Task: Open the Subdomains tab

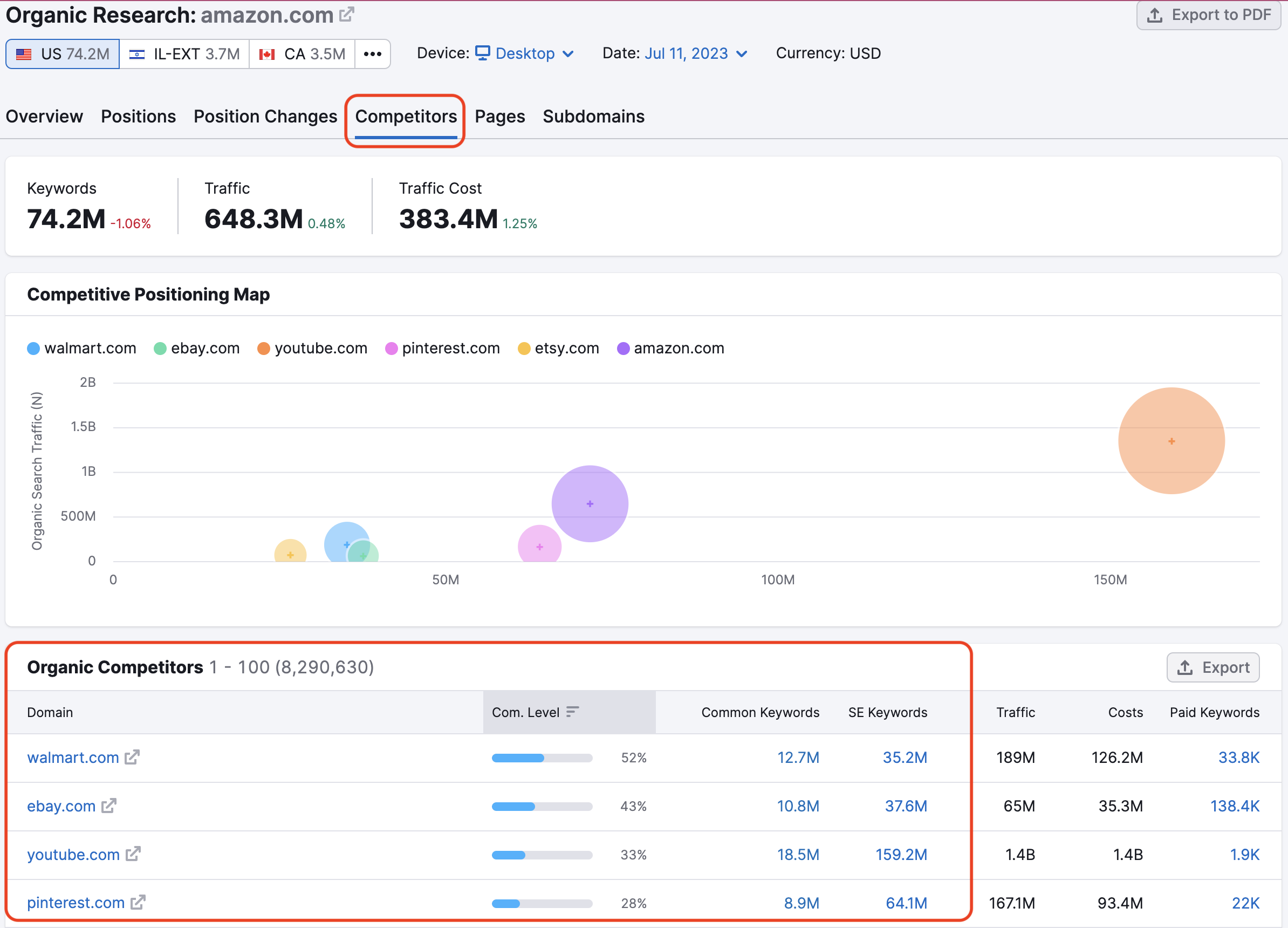Action: point(593,117)
